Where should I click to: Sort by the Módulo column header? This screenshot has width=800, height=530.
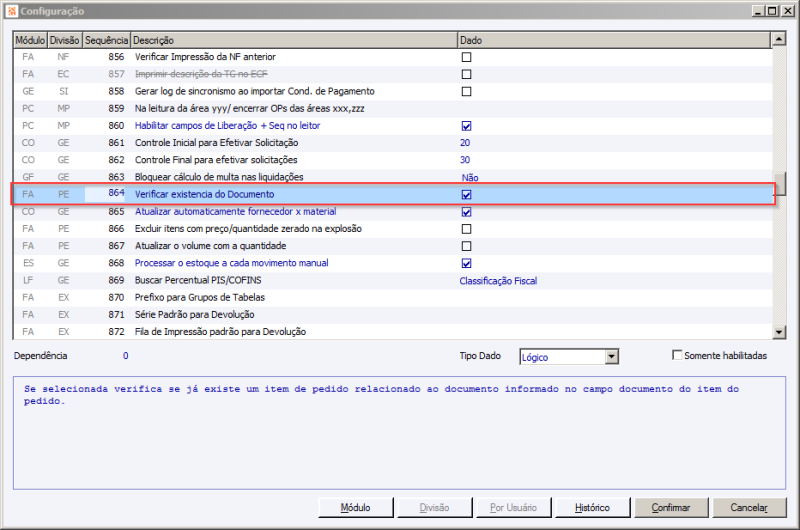(30, 40)
